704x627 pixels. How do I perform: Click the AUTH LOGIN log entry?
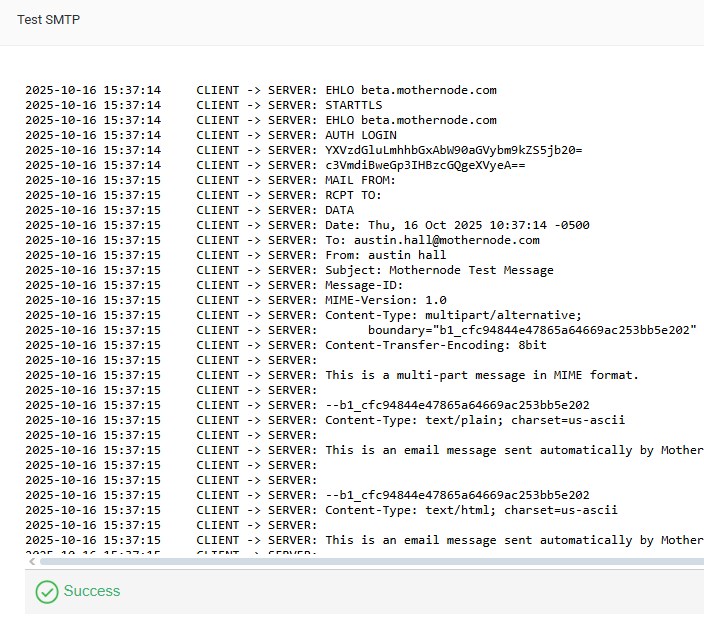pos(360,135)
